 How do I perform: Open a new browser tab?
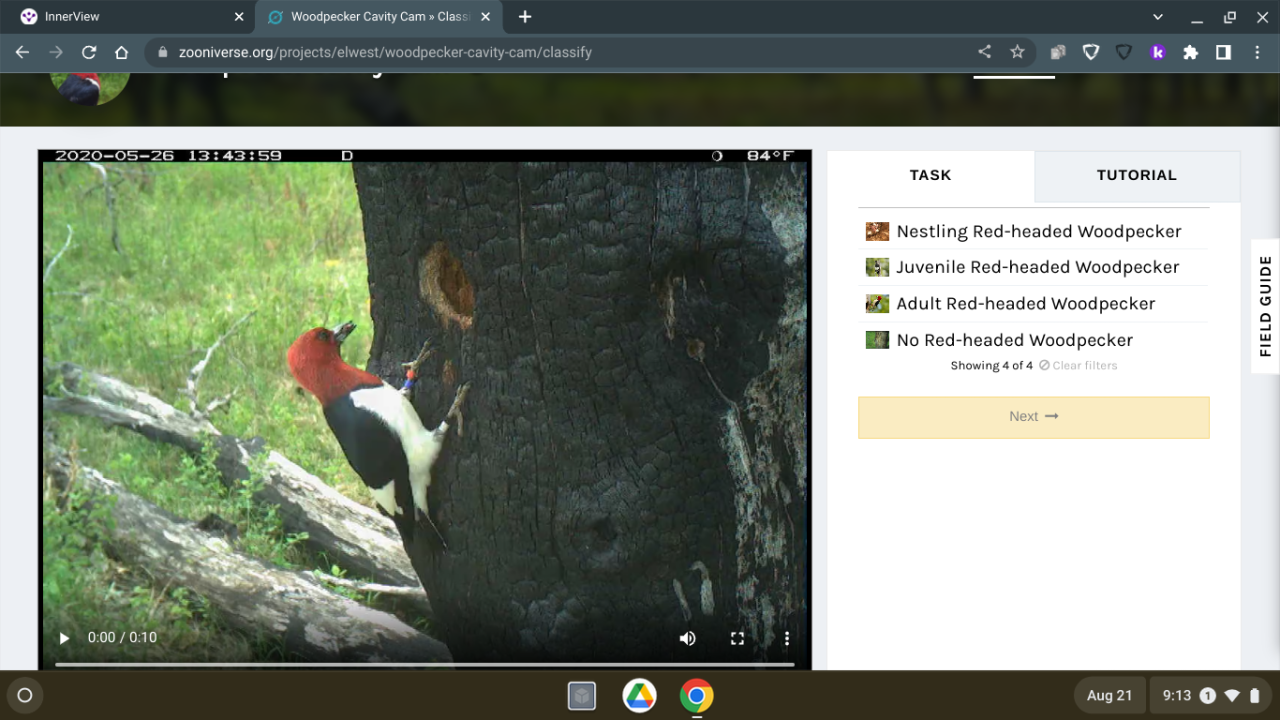point(525,17)
